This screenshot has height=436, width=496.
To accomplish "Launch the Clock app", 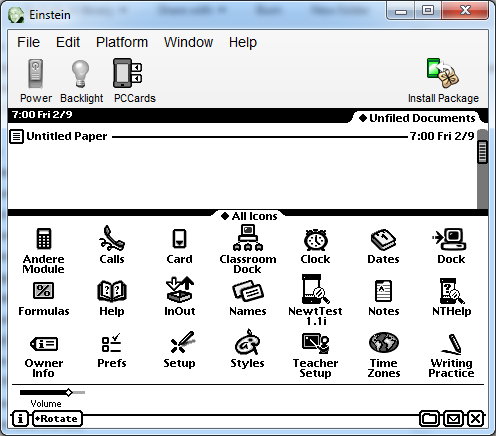I will point(315,247).
